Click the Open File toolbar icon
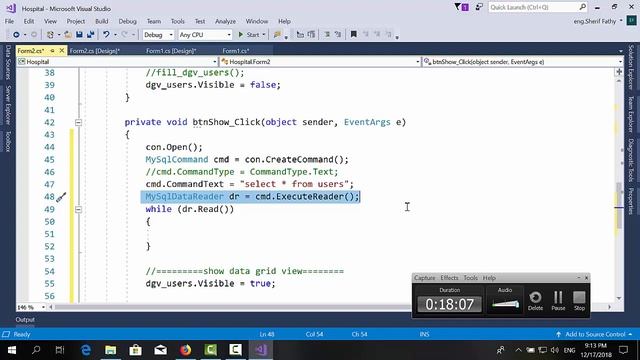Viewport: 640px width, 360px height. (x=68, y=35)
